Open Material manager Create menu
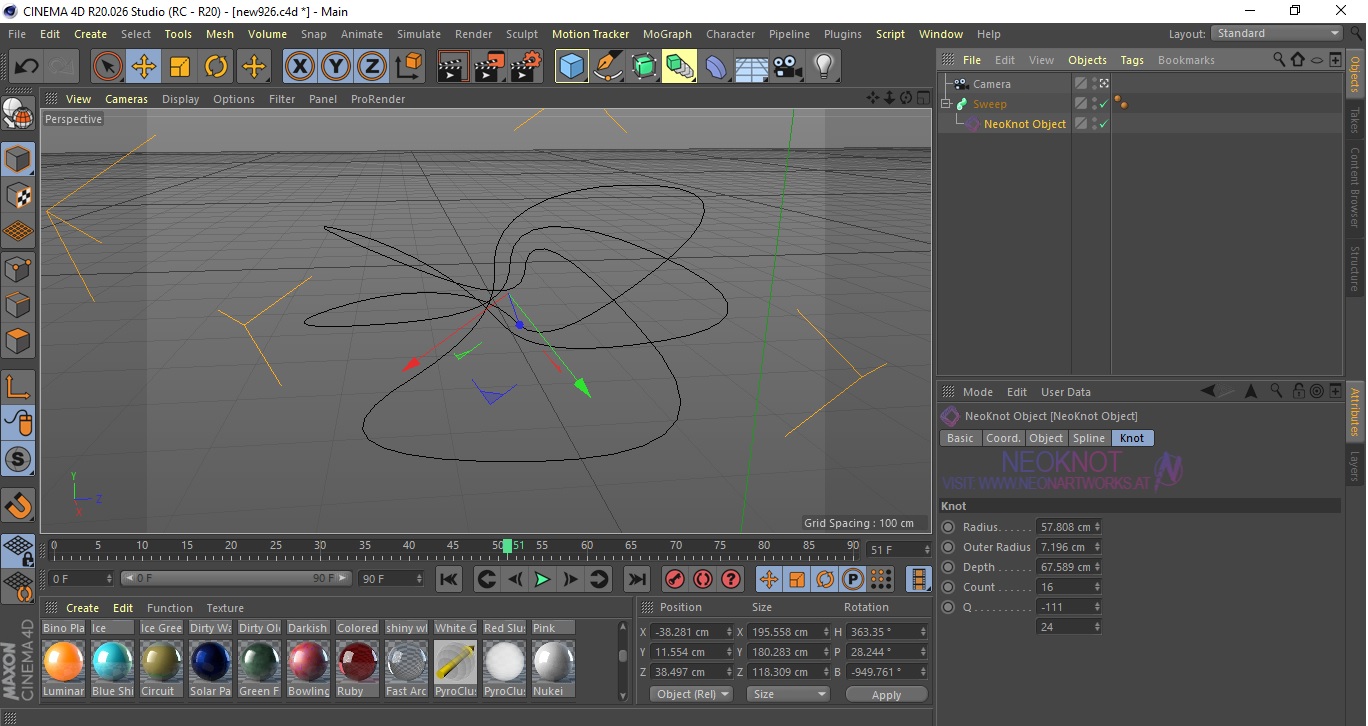 [82, 608]
